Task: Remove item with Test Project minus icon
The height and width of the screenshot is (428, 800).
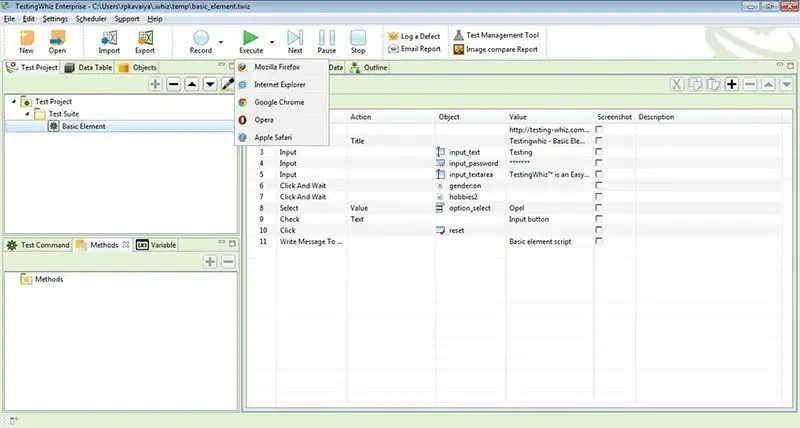Action: 173,84
